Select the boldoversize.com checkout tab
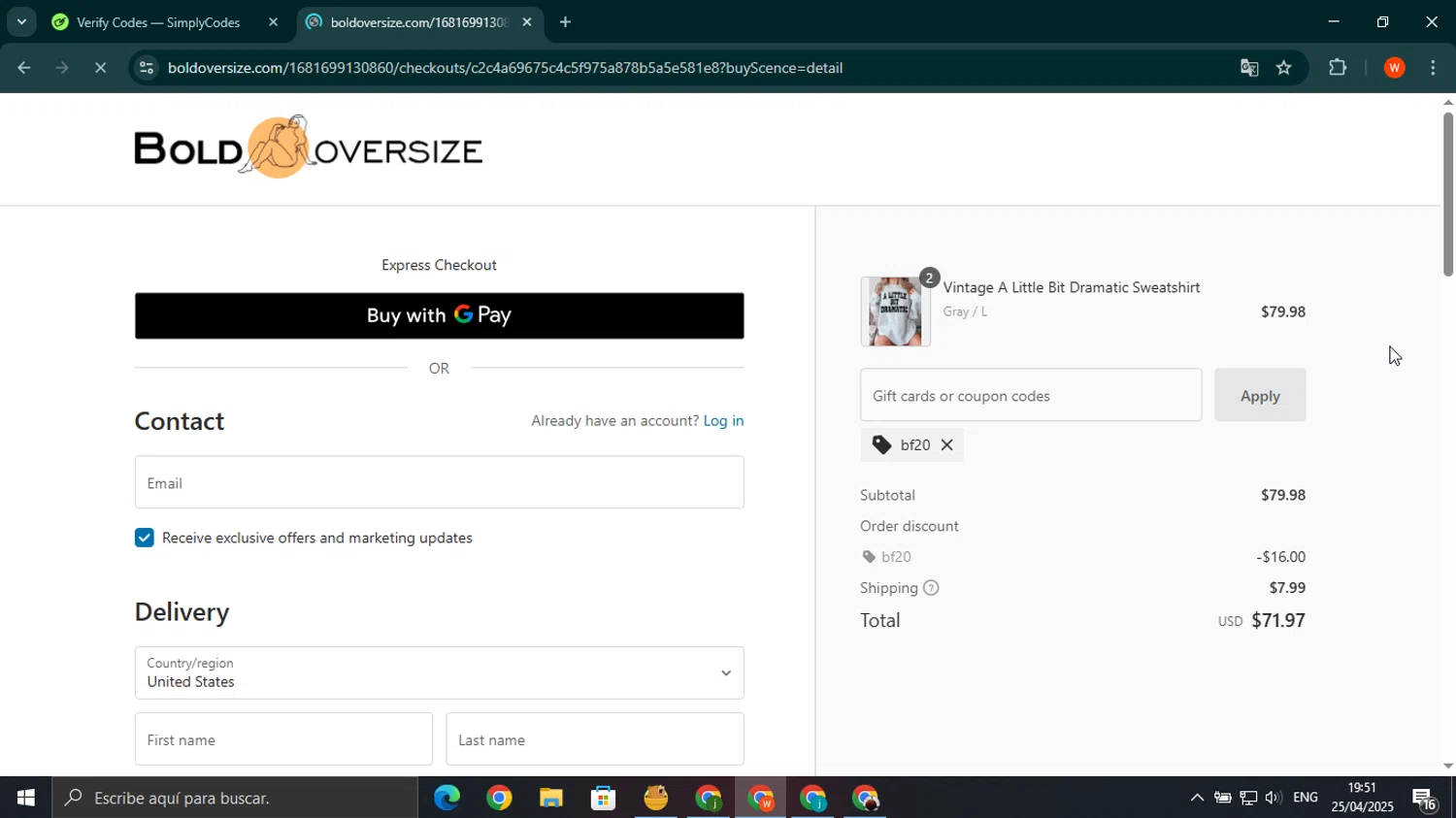Viewport: 1456px width, 818px height. pos(417,21)
